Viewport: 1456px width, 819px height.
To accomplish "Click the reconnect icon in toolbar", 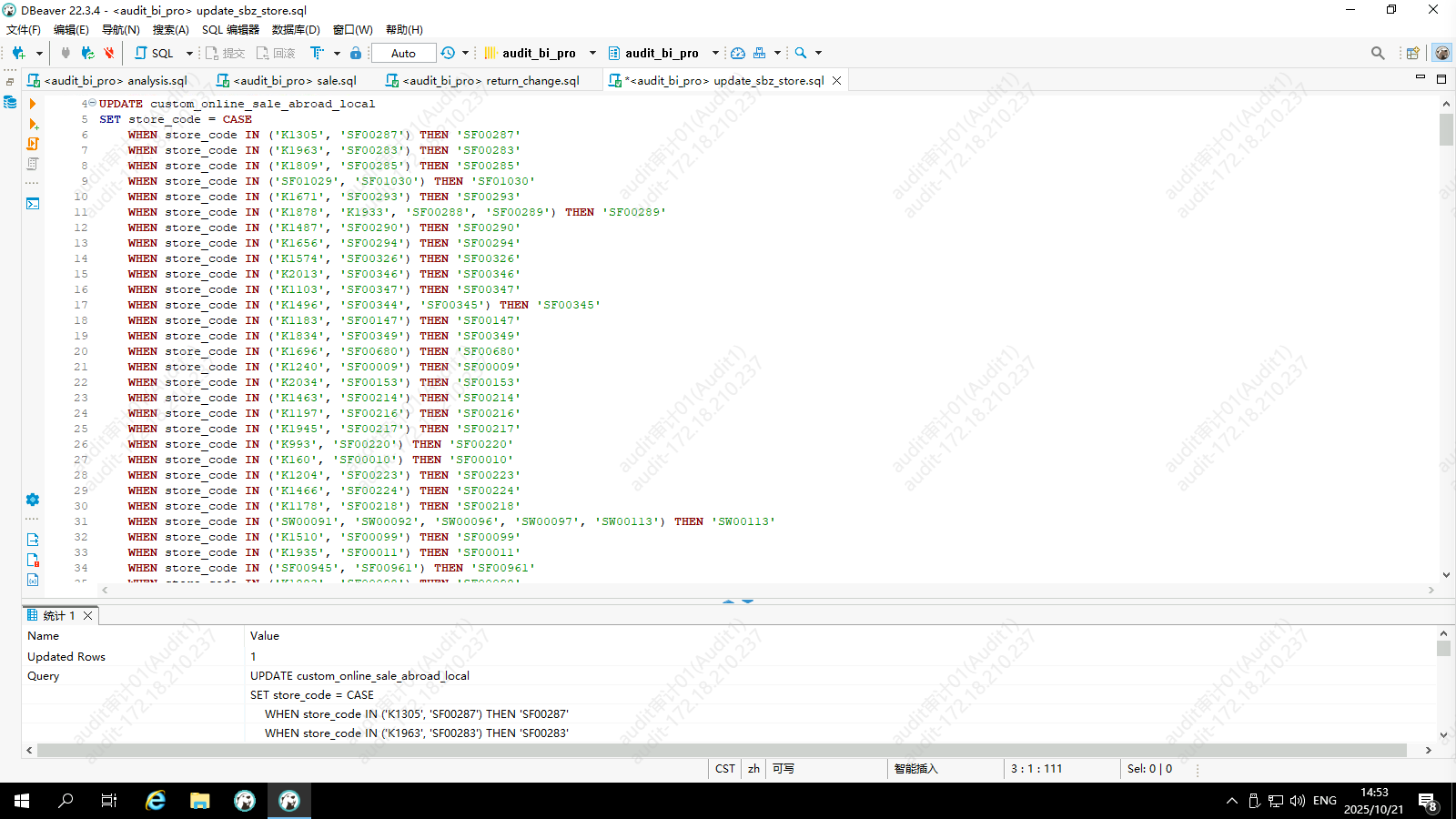I will pos(87,54).
